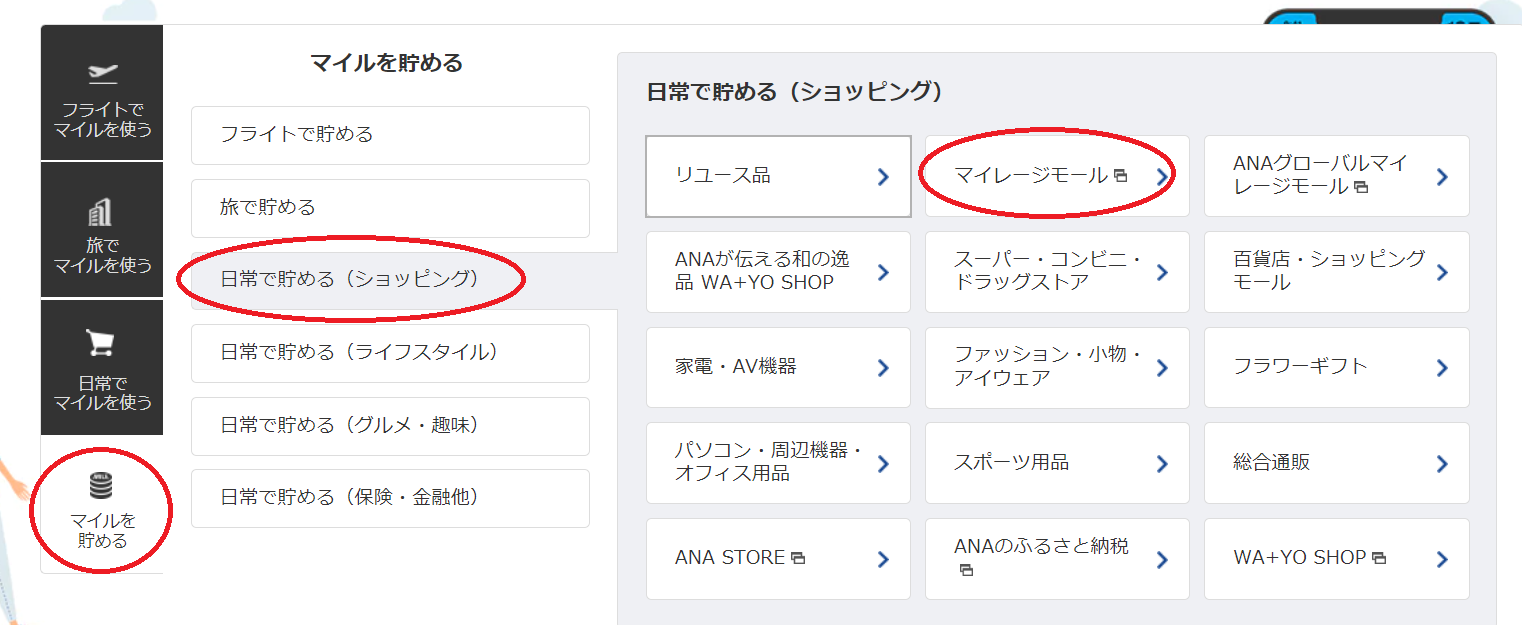Click the chevron on the マイレージモール tile

(x=1162, y=177)
